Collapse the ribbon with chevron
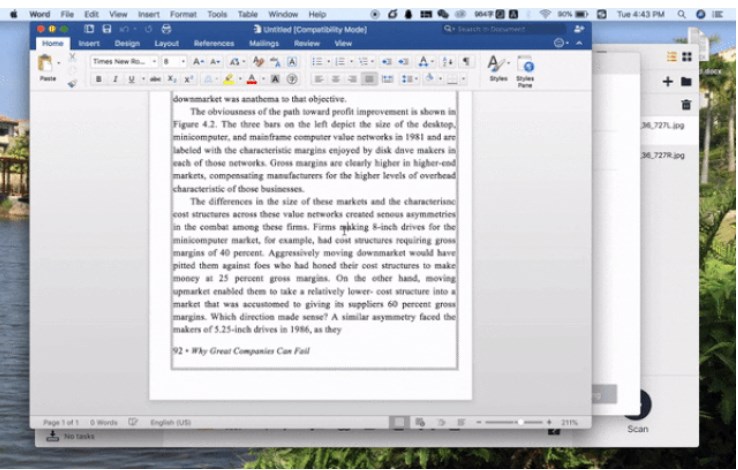 pos(579,43)
